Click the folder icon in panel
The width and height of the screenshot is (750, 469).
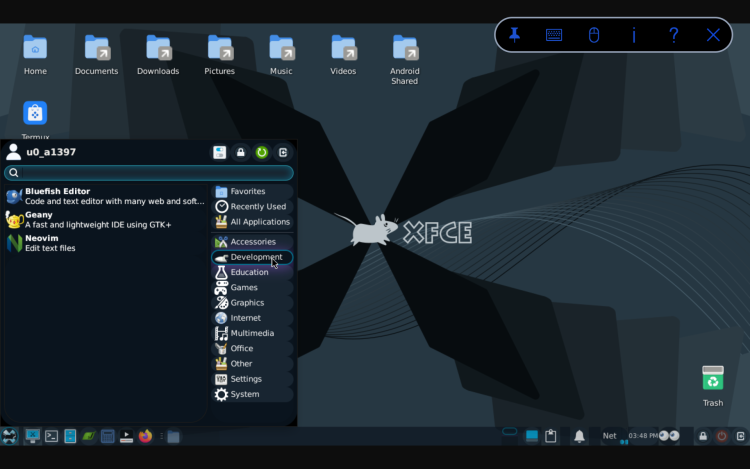click(x=173, y=436)
